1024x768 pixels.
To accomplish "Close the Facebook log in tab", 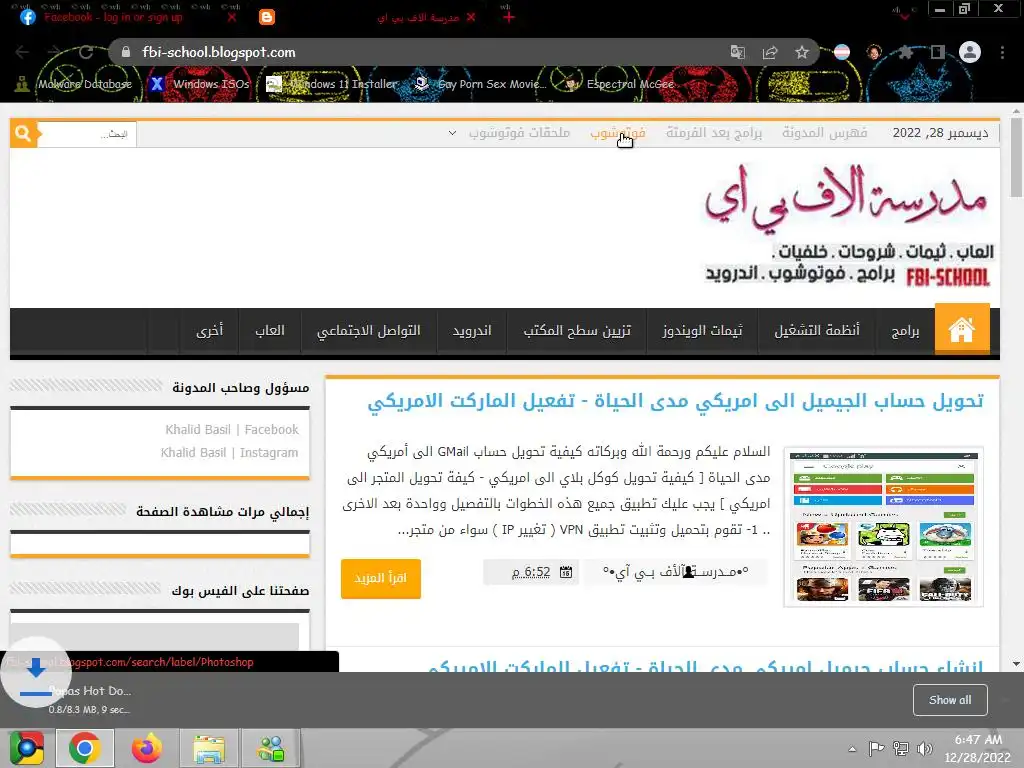I will (x=232, y=18).
